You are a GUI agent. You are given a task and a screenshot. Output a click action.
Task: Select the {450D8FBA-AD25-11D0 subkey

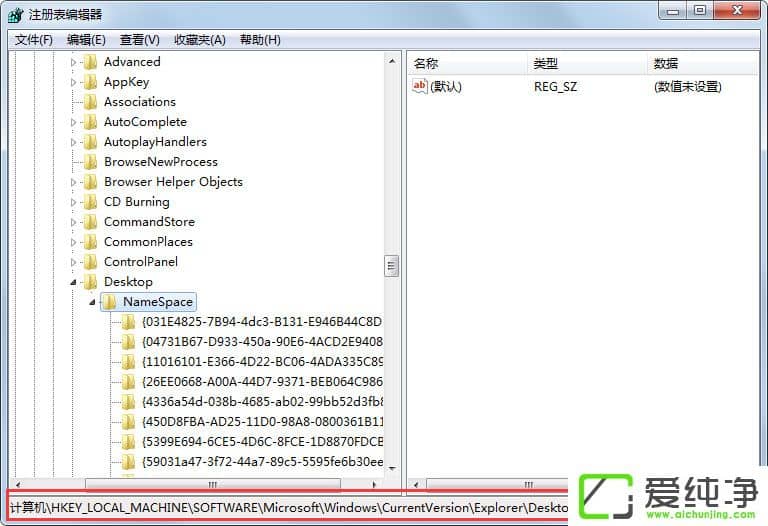[262, 422]
